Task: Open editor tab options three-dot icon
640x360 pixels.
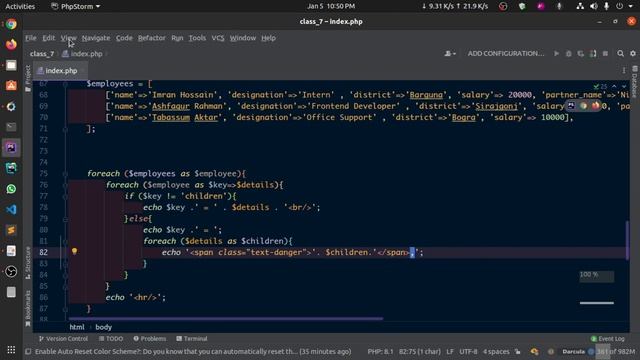Action: 624,71
